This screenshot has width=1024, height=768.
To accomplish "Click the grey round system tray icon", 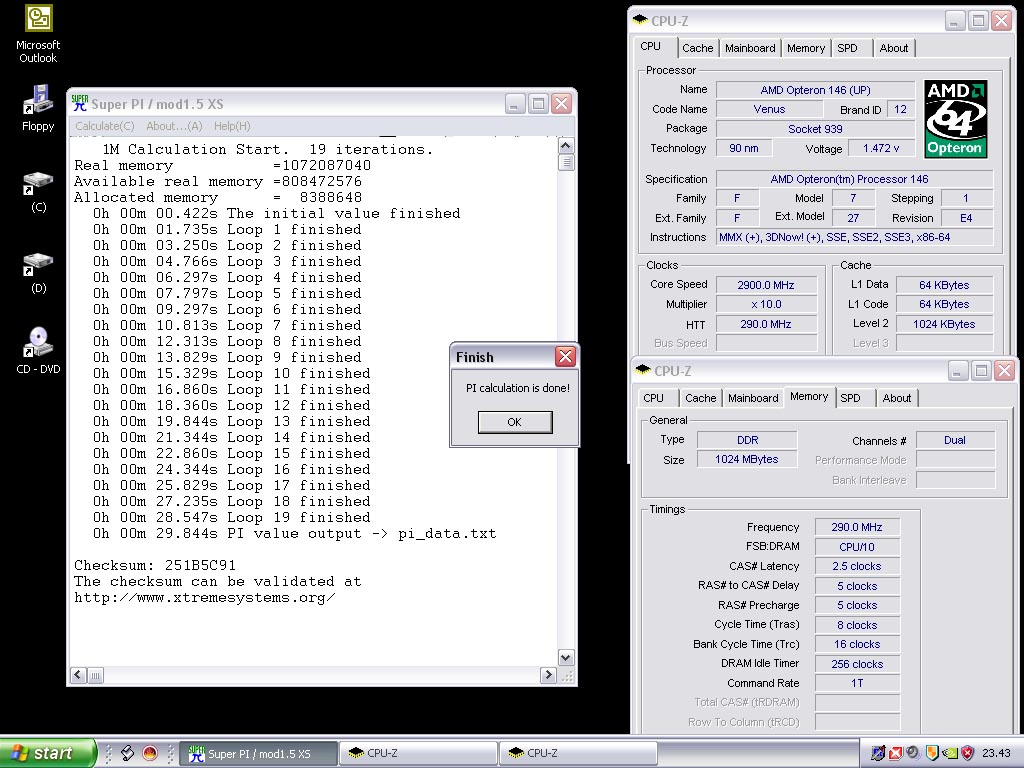I will (912, 753).
